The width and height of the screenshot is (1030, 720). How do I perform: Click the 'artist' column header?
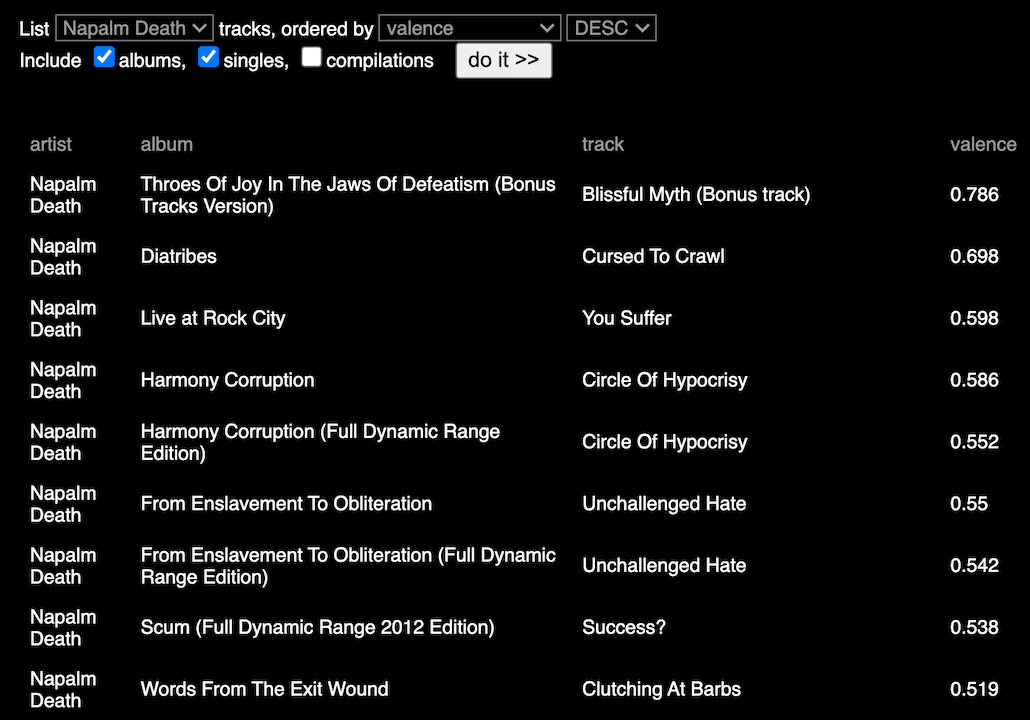[51, 145]
